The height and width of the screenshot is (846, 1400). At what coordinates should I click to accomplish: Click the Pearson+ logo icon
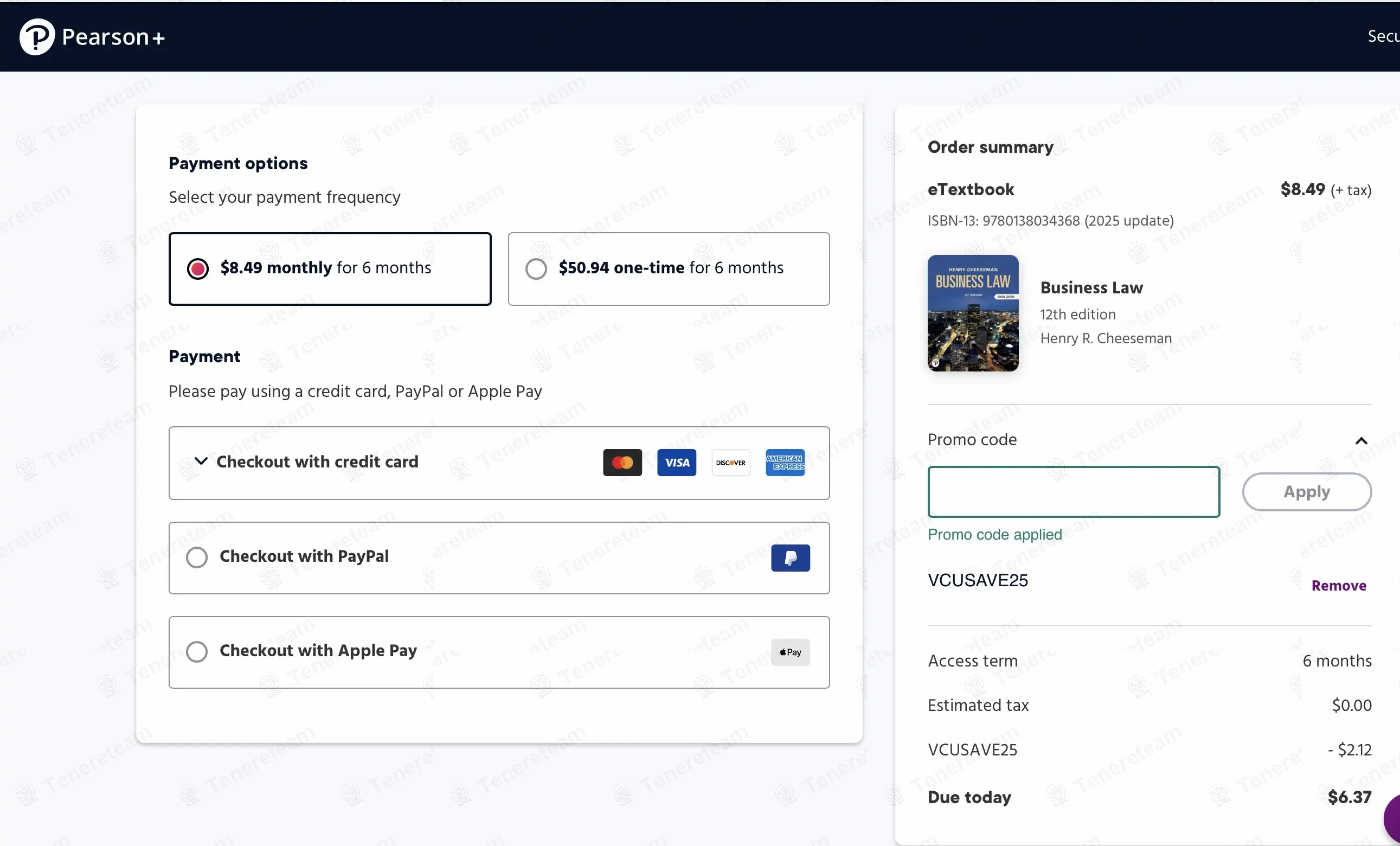click(x=37, y=37)
